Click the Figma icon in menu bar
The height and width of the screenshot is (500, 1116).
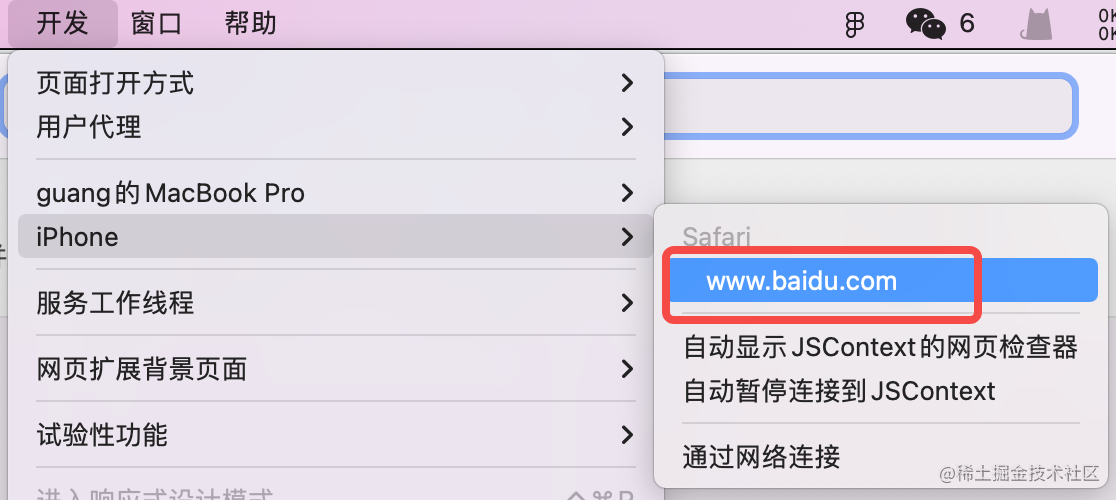pyautogui.click(x=854, y=26)
